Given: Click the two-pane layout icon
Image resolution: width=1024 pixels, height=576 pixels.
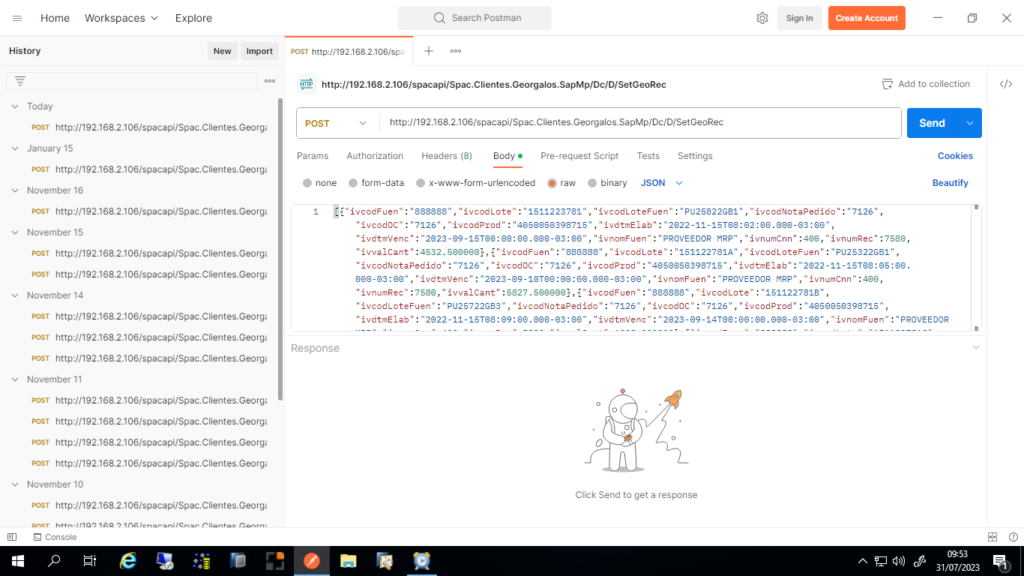Looking at the screenshot, I should click(993, 537).
